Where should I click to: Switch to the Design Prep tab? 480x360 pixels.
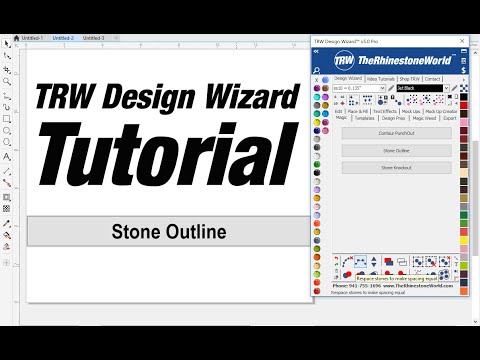pyautogui.click(x=393, y=118)
